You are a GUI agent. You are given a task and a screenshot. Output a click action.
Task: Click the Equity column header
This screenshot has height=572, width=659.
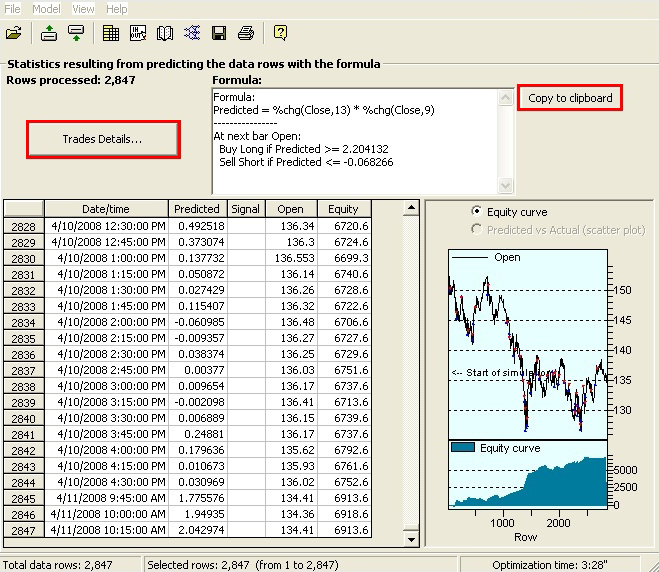click(344, 209)
